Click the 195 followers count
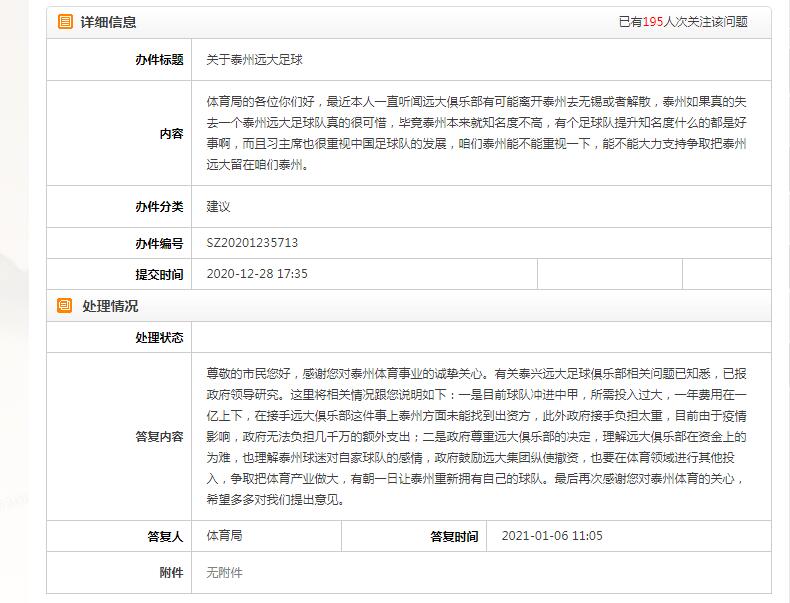790x603 pixels. click(653, 22)
